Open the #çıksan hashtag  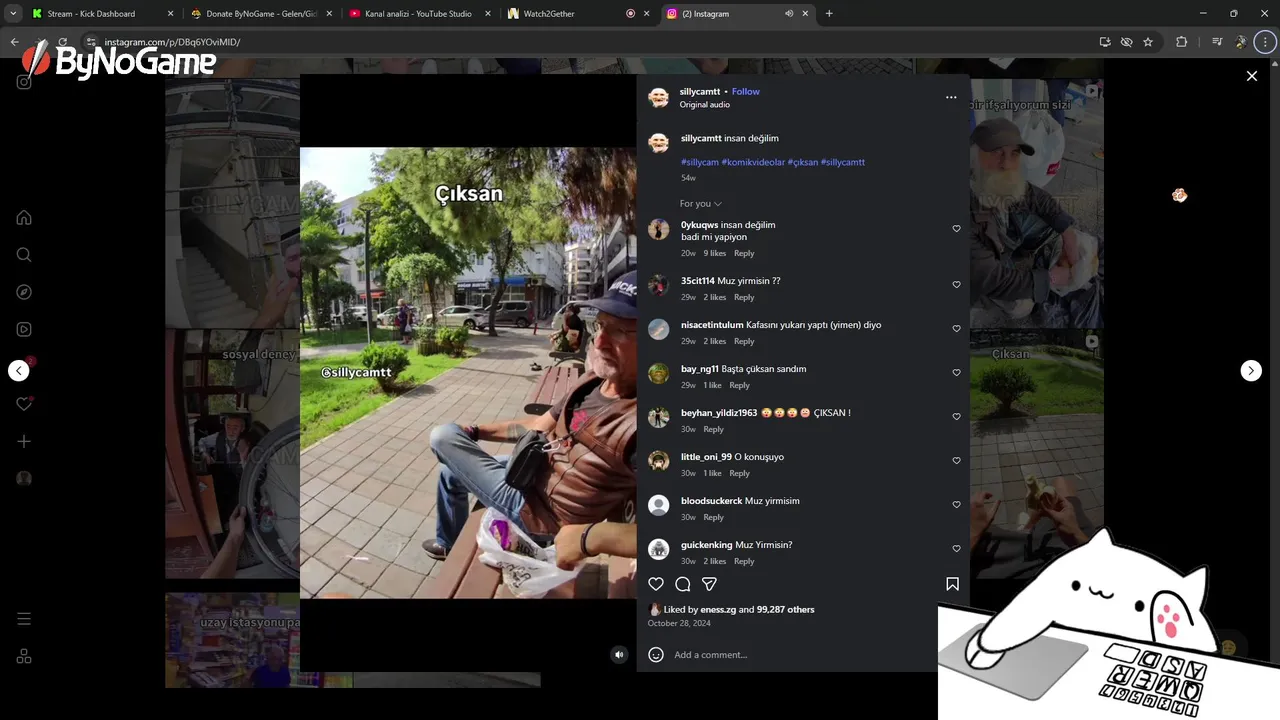pos(802,162)
